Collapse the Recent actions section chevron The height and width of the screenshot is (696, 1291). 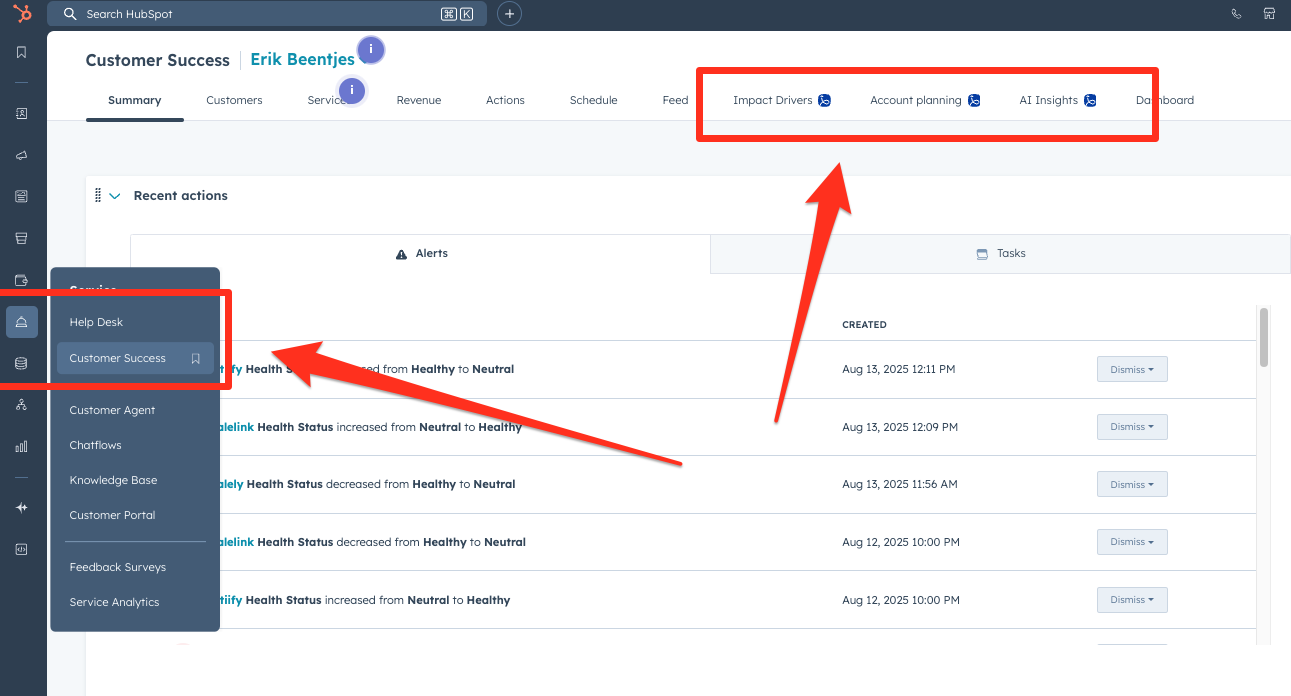click(x=114, y=196)
